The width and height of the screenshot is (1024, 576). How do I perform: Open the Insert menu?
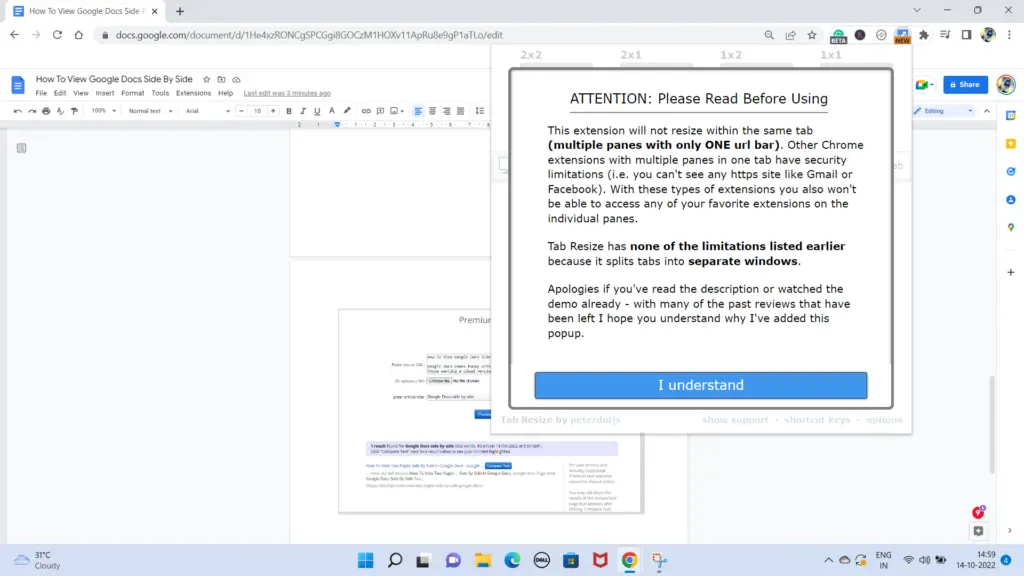pos(104,93)
